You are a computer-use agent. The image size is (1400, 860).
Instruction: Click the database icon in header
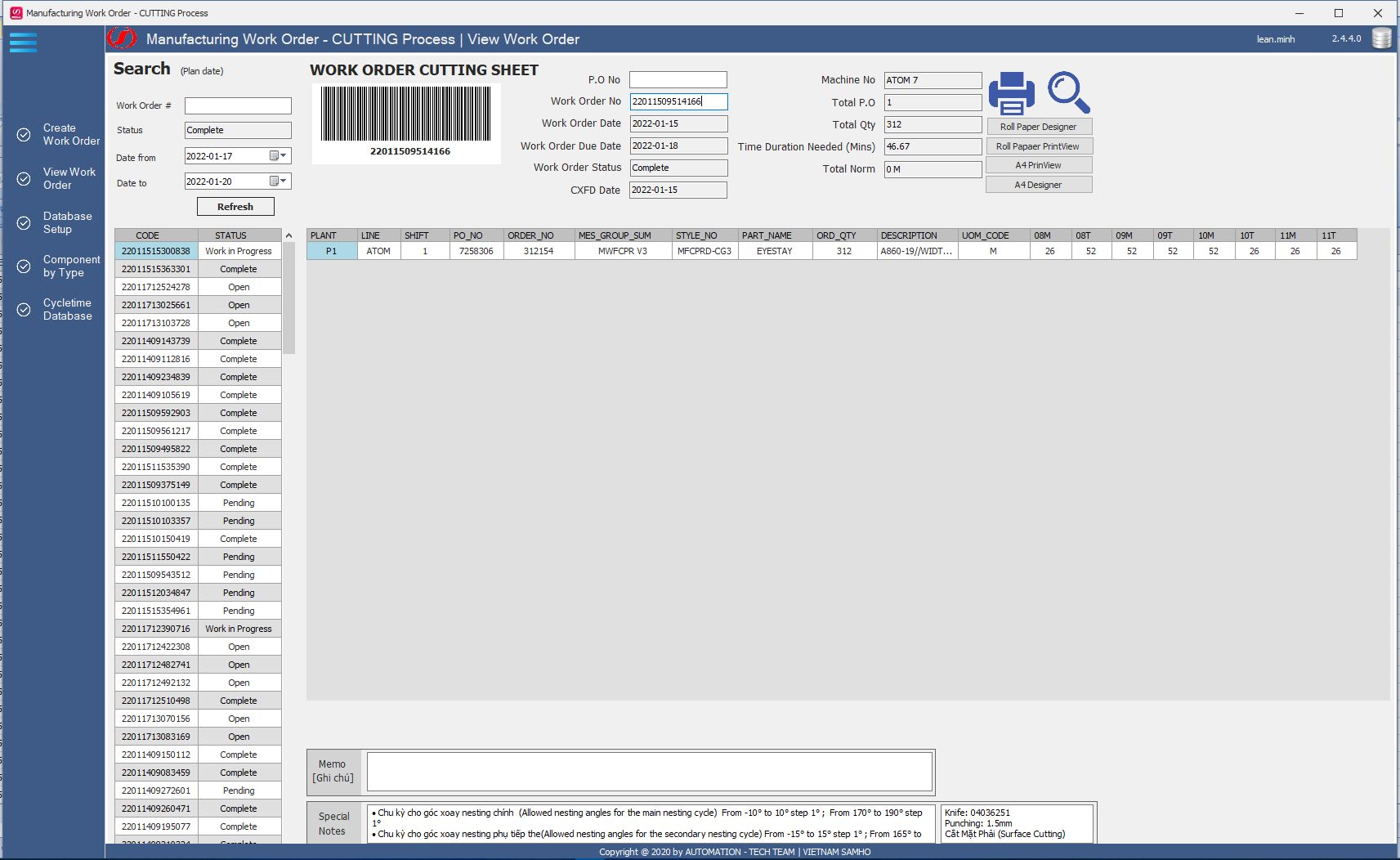1381,38
